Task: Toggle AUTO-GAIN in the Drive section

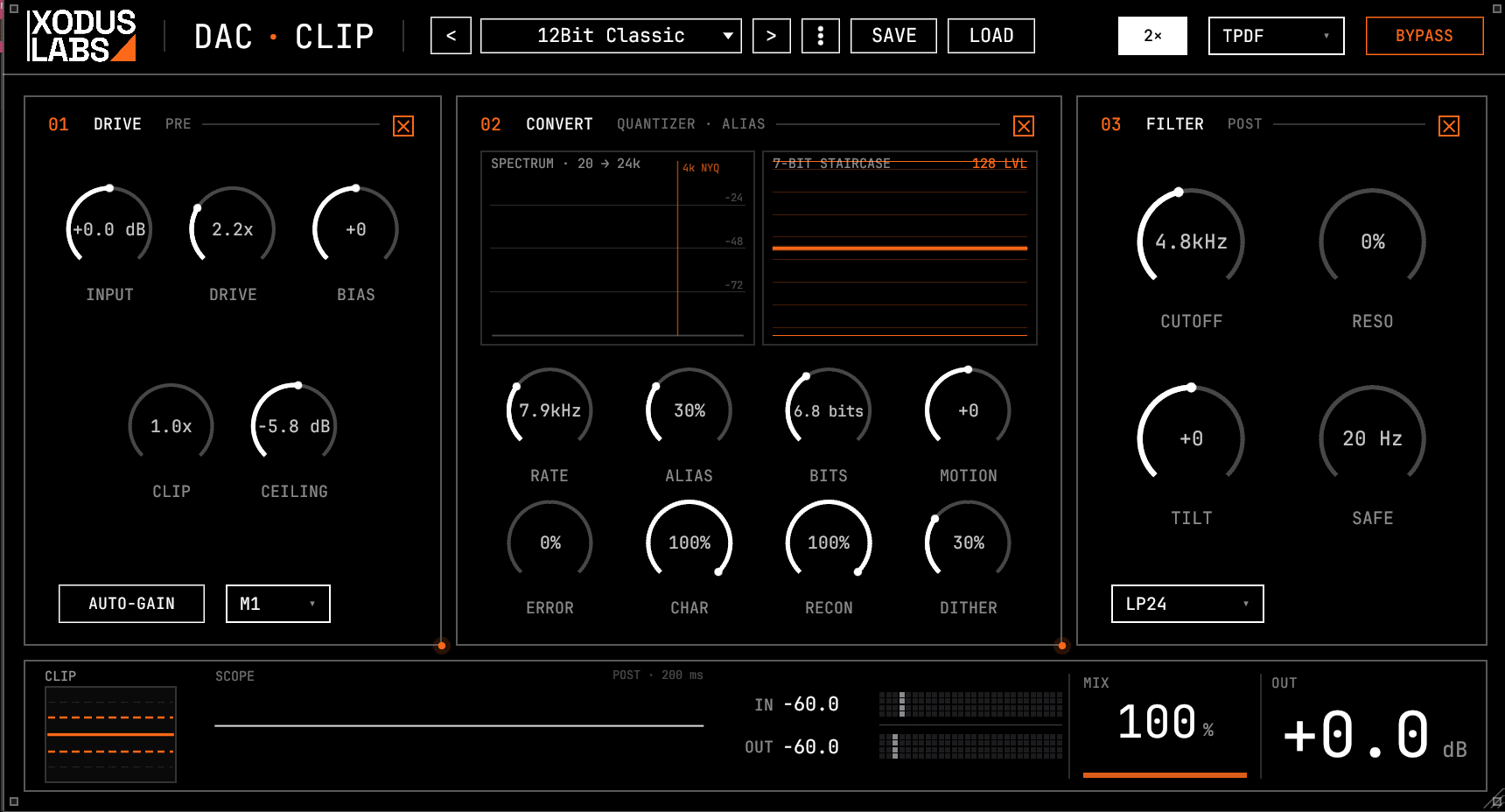Action: tap(131, 604)
